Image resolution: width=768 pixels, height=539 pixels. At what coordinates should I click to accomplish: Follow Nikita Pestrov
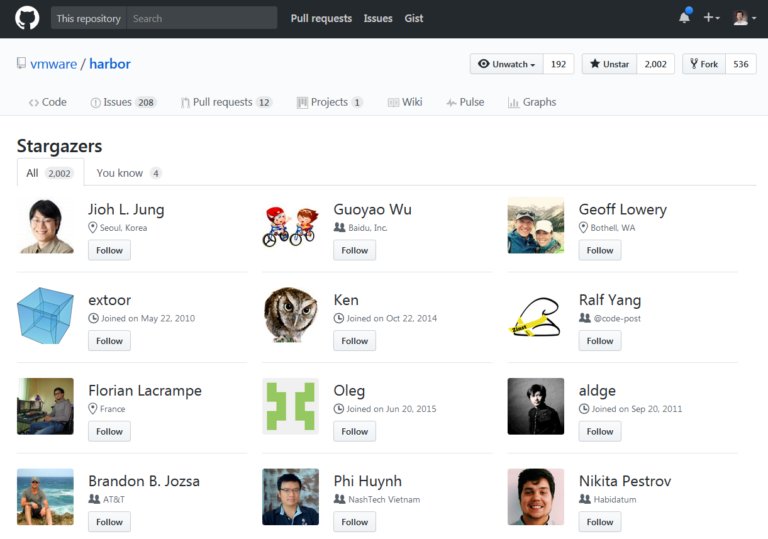click(x=600, y=522)
